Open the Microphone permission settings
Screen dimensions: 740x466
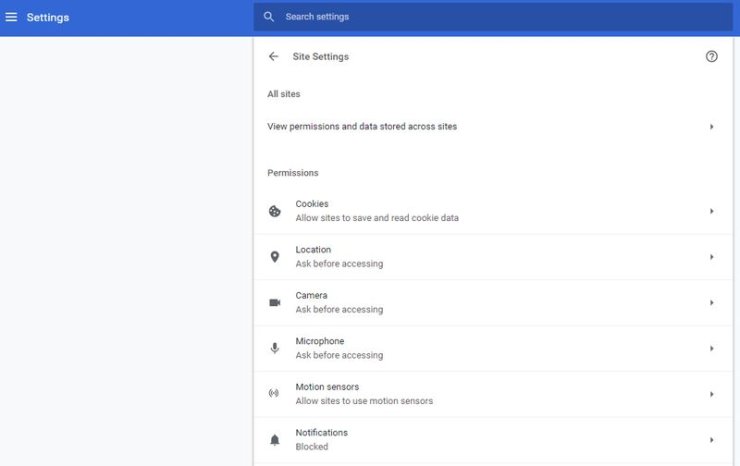coord(493,348)
